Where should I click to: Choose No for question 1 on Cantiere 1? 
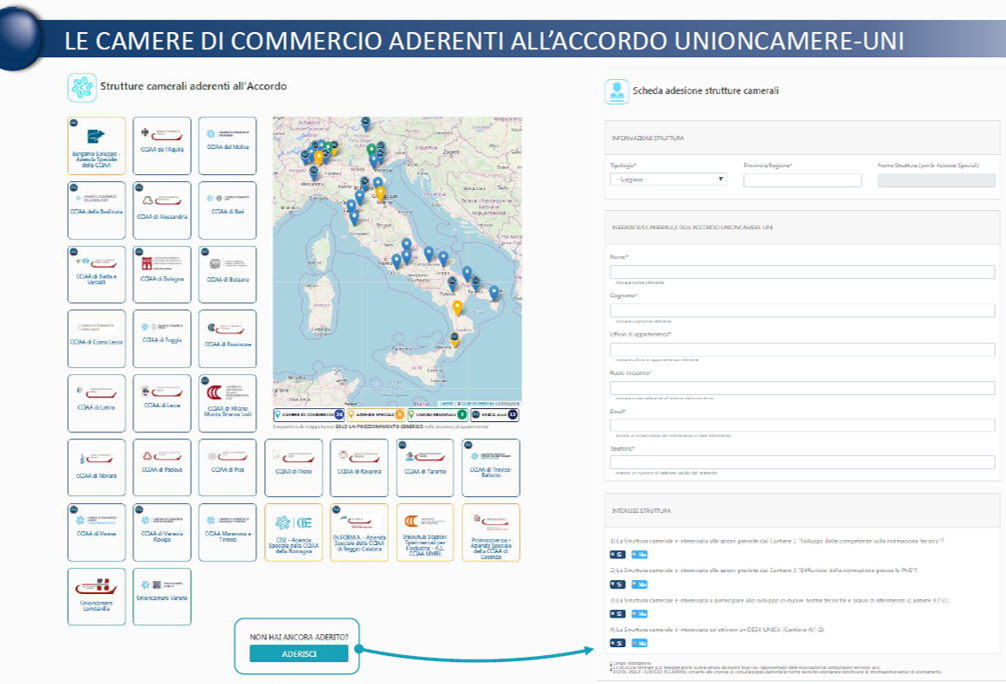pyautogui.click(x=639, y=554)
